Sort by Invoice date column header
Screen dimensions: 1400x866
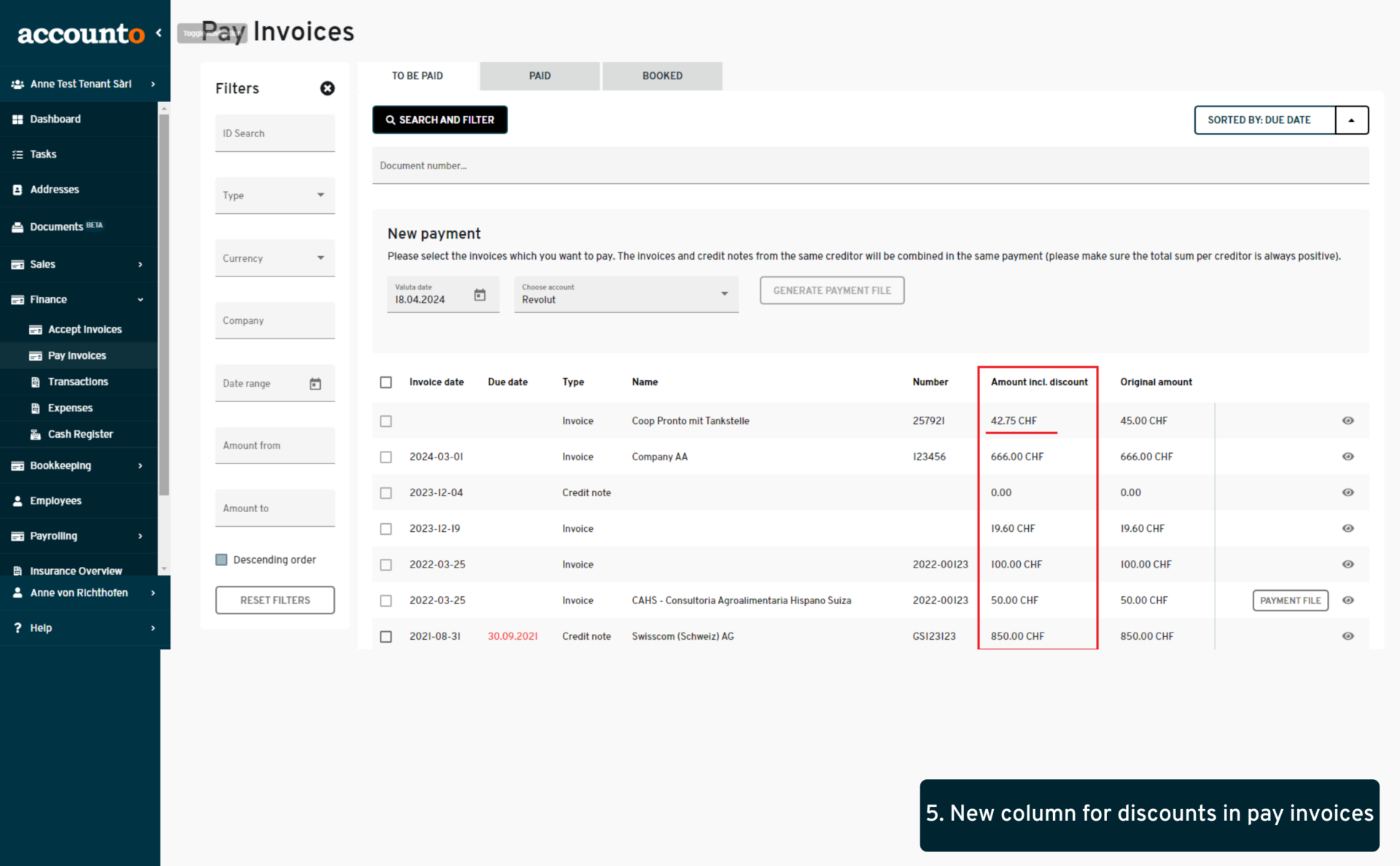(436, 382)
